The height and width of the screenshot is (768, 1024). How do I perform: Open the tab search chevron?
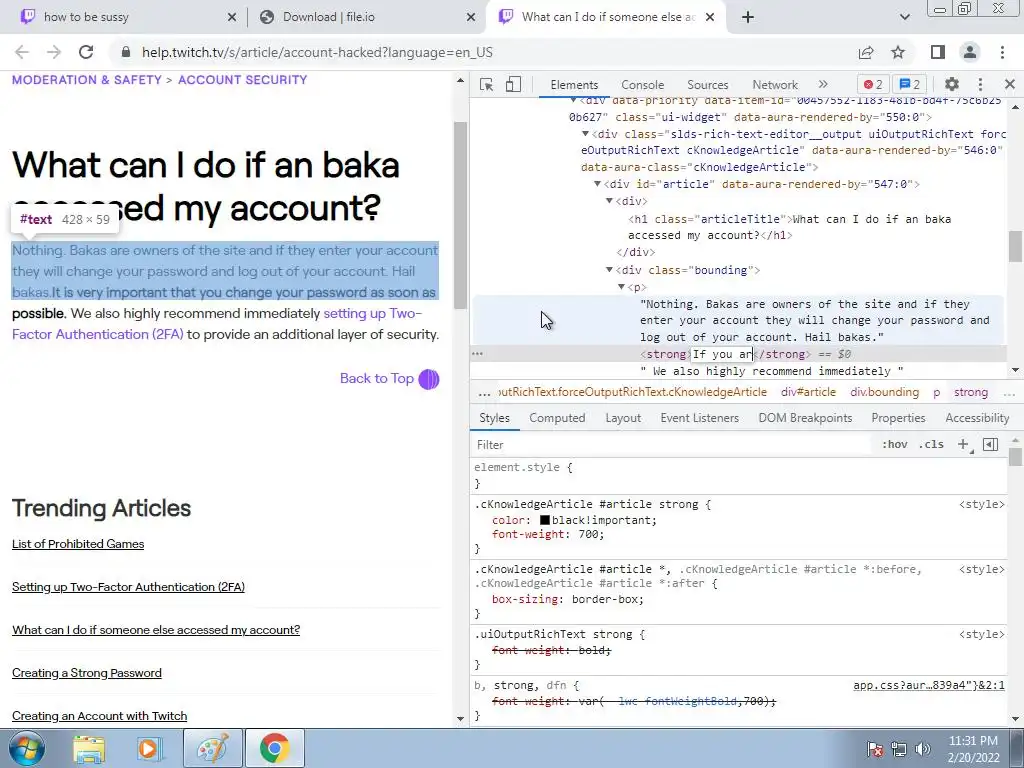(x=904, y=17)
